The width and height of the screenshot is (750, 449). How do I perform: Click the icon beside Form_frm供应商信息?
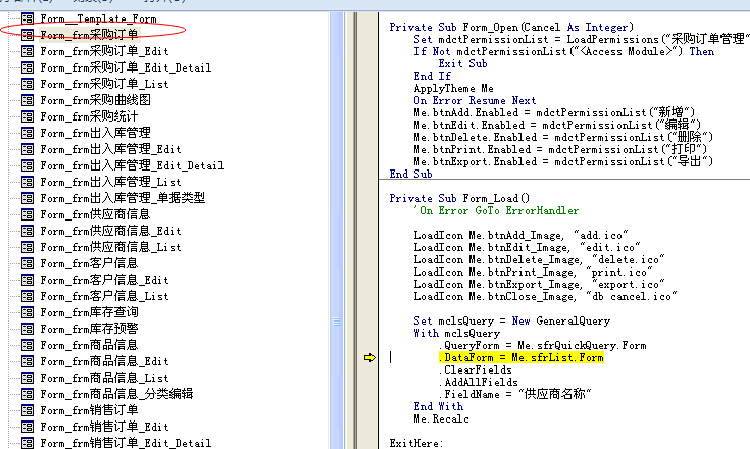pyautogui.click(x=27, y=214)
